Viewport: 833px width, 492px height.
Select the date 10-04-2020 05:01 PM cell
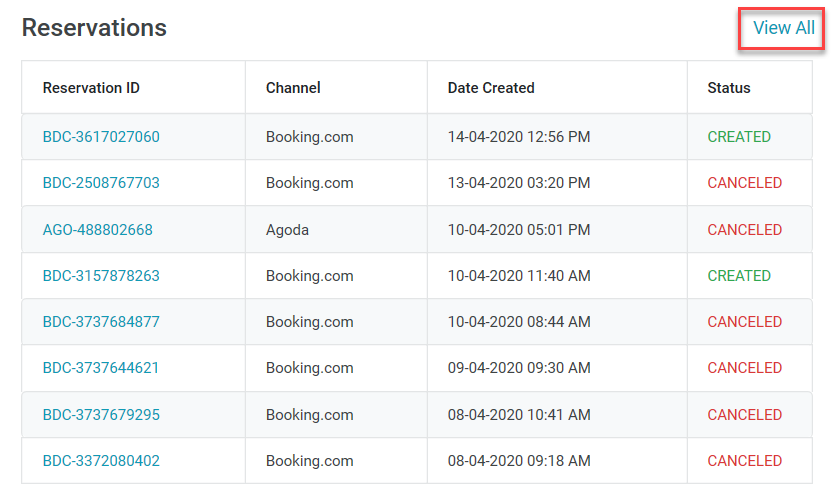519,230
